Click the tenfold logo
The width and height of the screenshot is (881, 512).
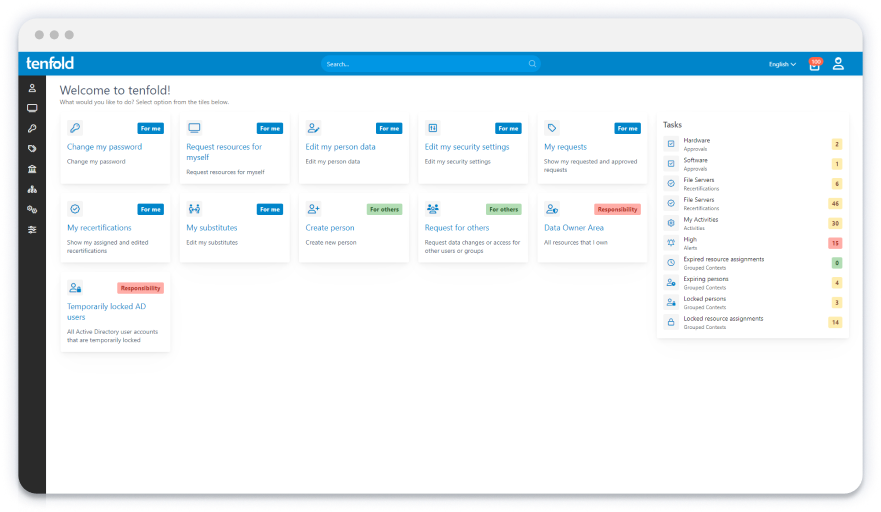pyautogui.click(x=50, y=64)
